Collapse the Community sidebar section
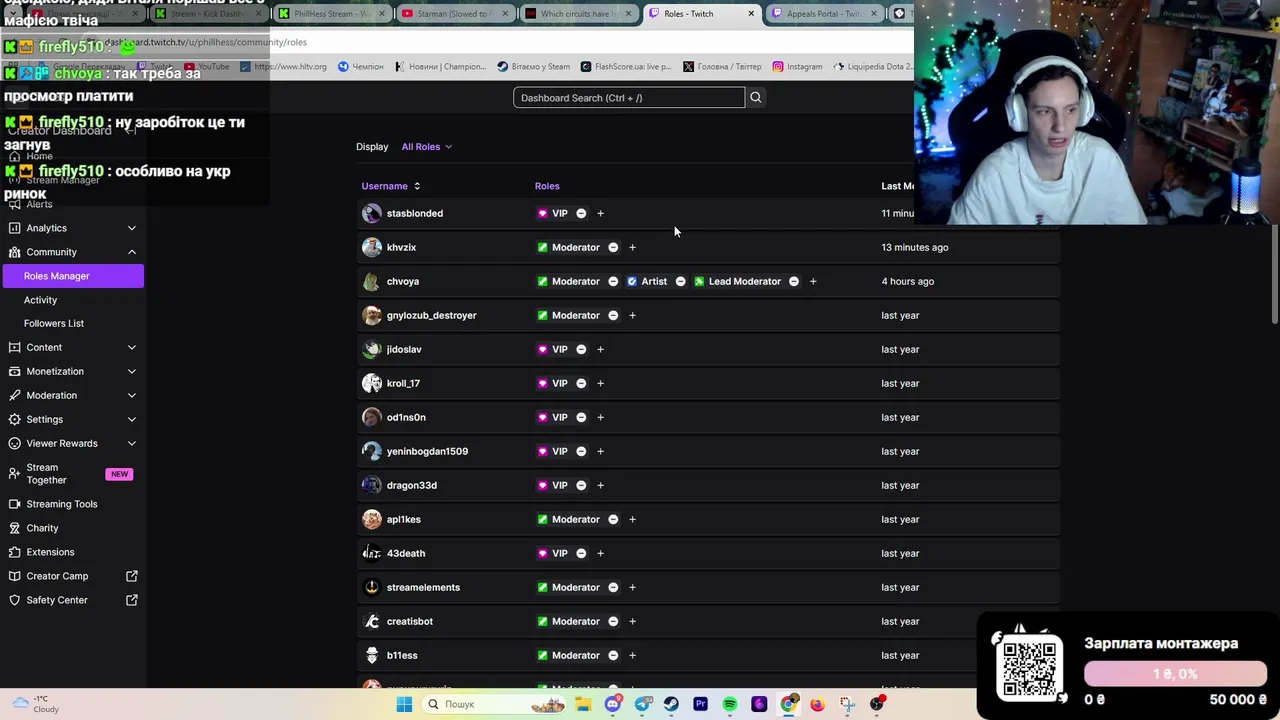Viewport: 1280px width, 720px height. (131, 252)
